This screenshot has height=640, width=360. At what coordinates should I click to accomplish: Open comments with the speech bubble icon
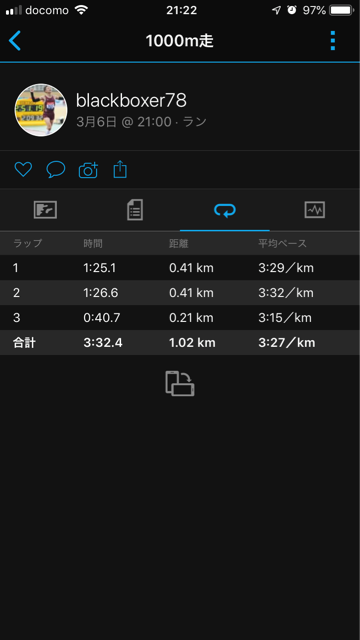tap(56, 169)
